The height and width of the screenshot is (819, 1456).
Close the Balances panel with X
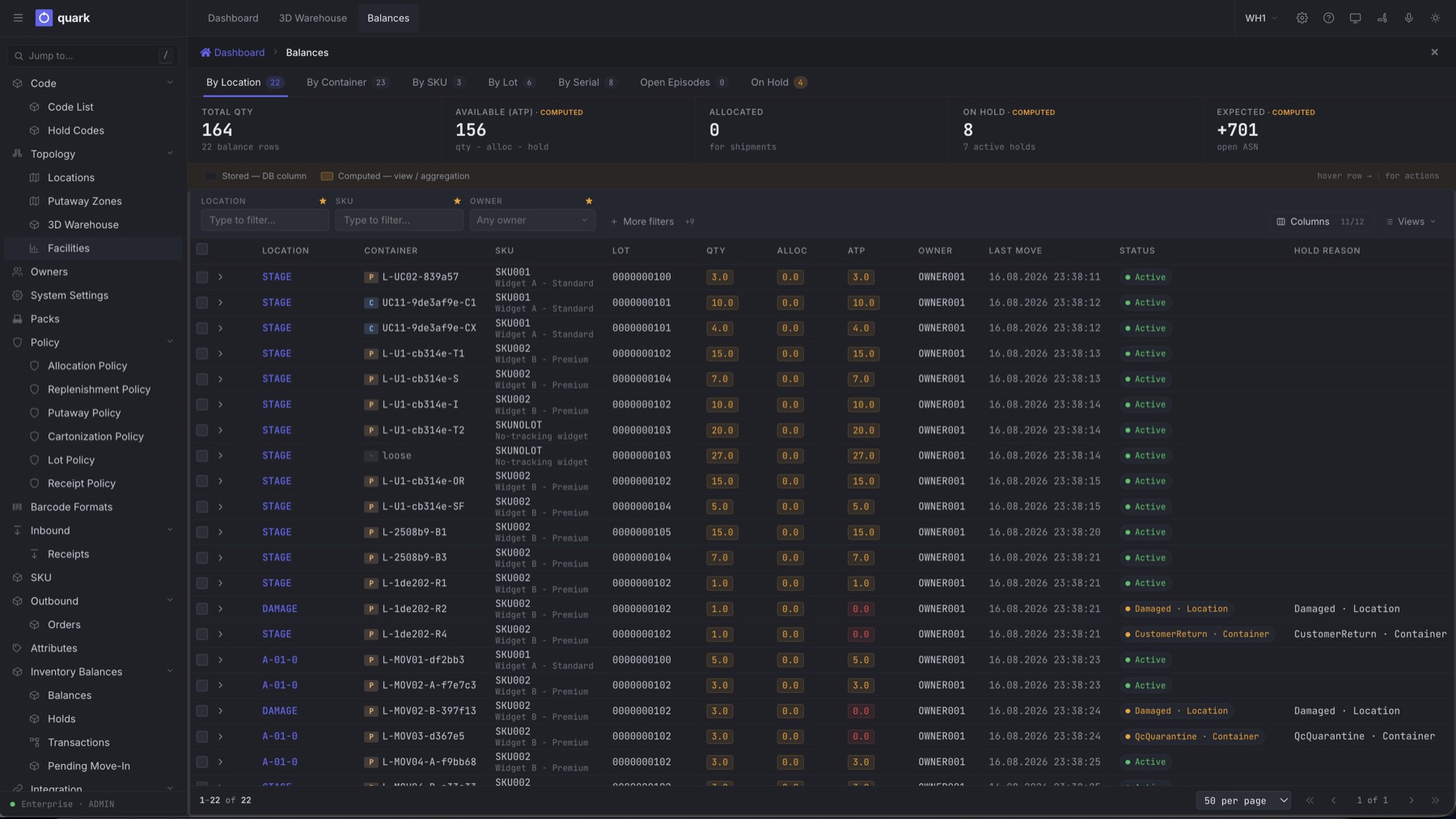tap(1434, 53)
